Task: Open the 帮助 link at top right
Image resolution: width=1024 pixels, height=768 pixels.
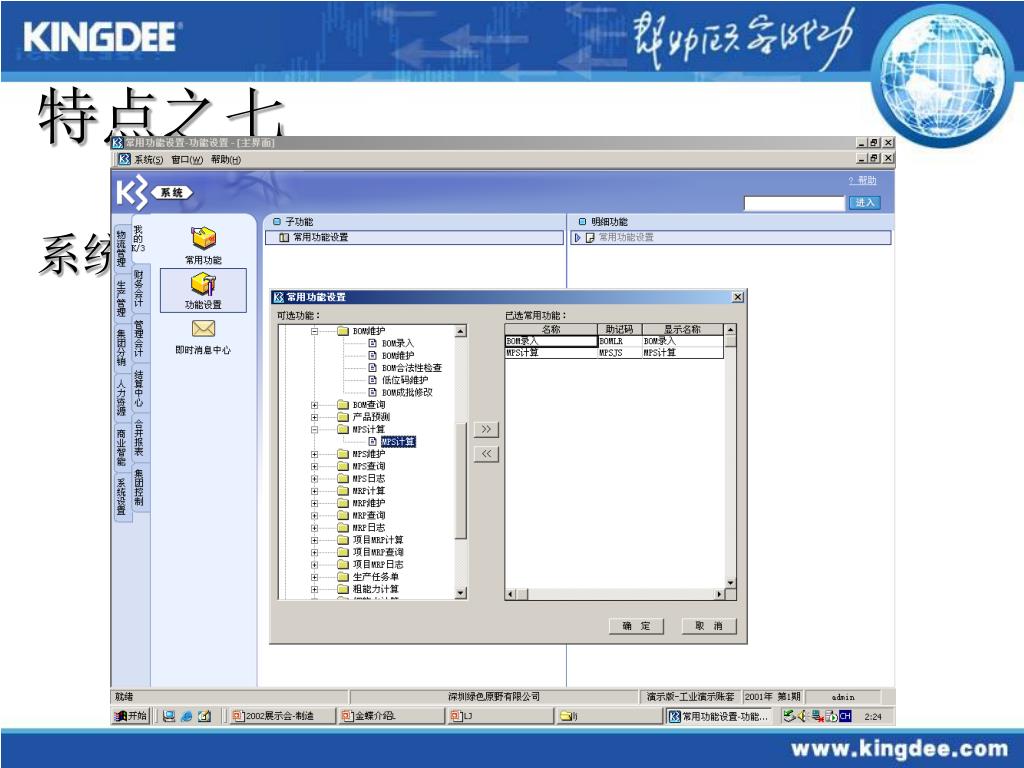Action: click(863, 180)
